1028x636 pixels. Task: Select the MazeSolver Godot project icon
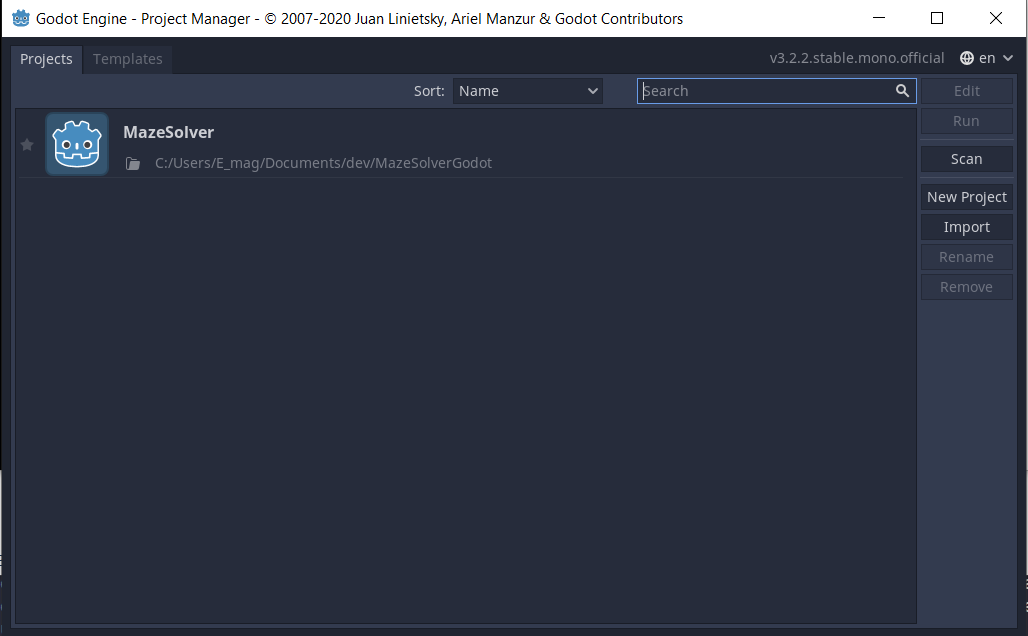point(77,144)
